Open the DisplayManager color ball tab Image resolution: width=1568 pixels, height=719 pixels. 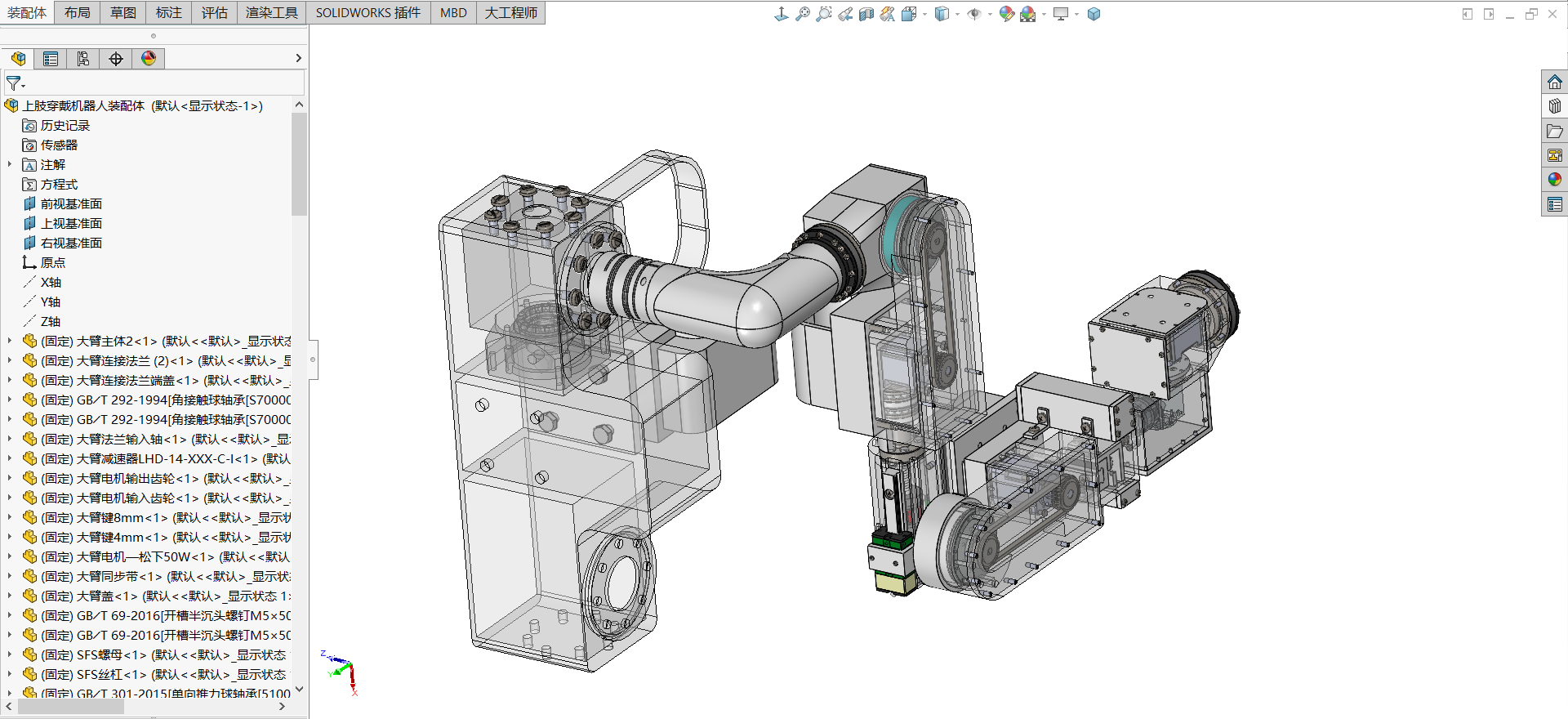point(149,59)
